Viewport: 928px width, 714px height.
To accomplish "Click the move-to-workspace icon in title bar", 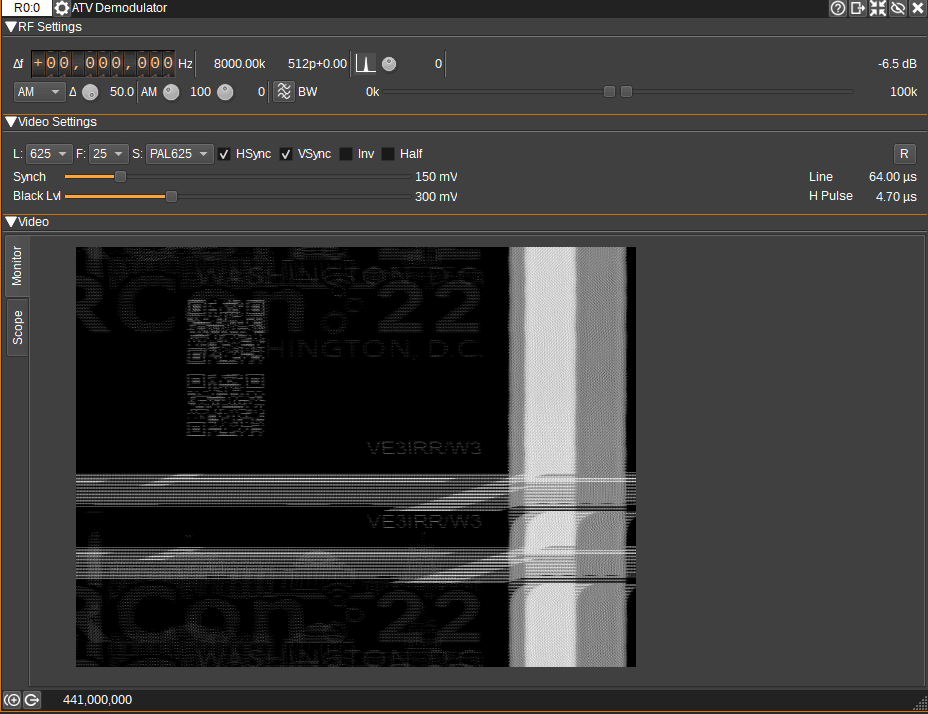I will (x=858, y=8).
